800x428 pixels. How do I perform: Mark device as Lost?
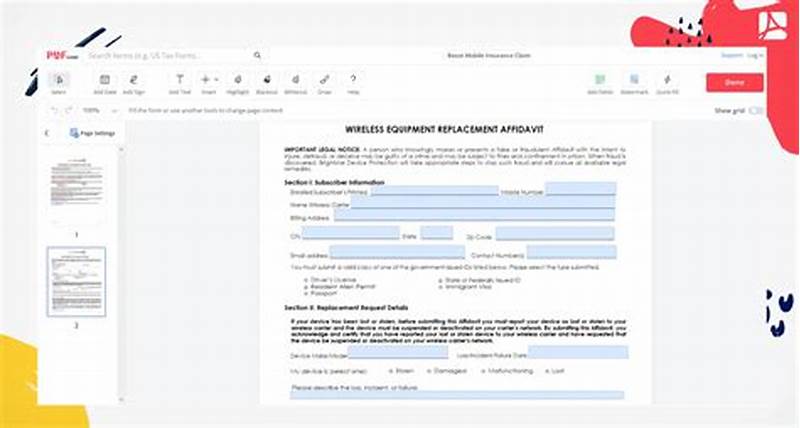click(555, 371)
